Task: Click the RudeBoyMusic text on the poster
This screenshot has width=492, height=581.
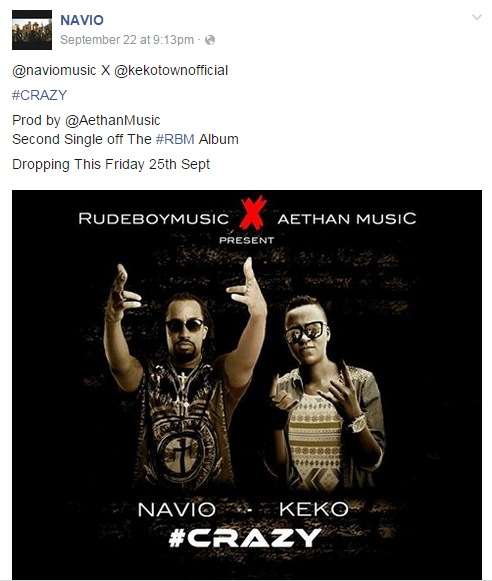Action: [x=153, y=219]
